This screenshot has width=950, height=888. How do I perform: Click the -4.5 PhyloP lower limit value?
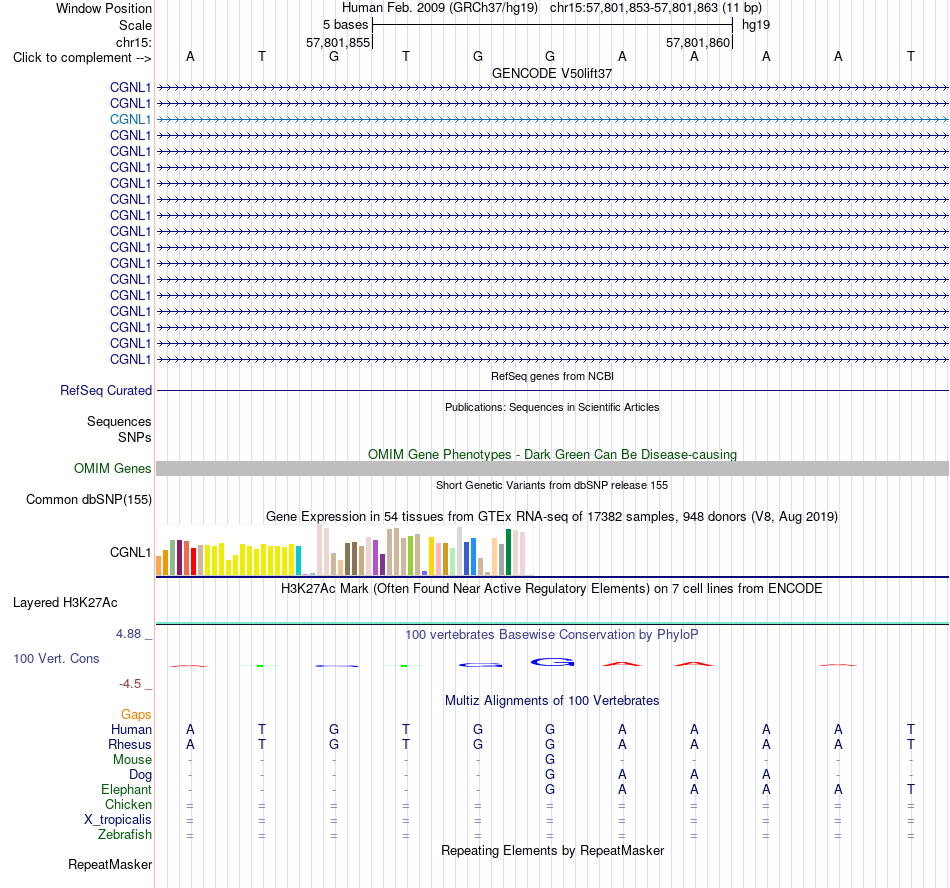pos(130,684)
